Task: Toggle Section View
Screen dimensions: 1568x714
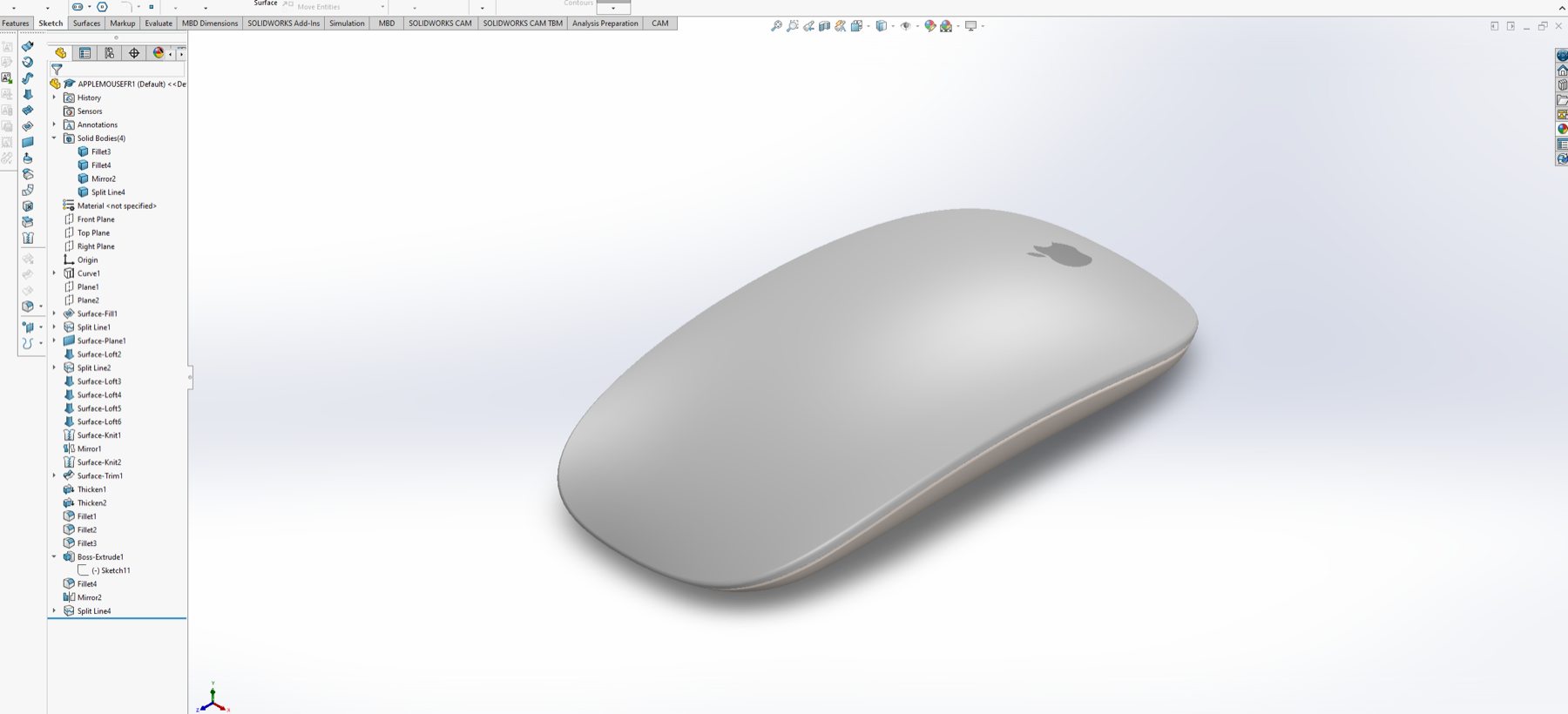Action: [x=824, y=26]
